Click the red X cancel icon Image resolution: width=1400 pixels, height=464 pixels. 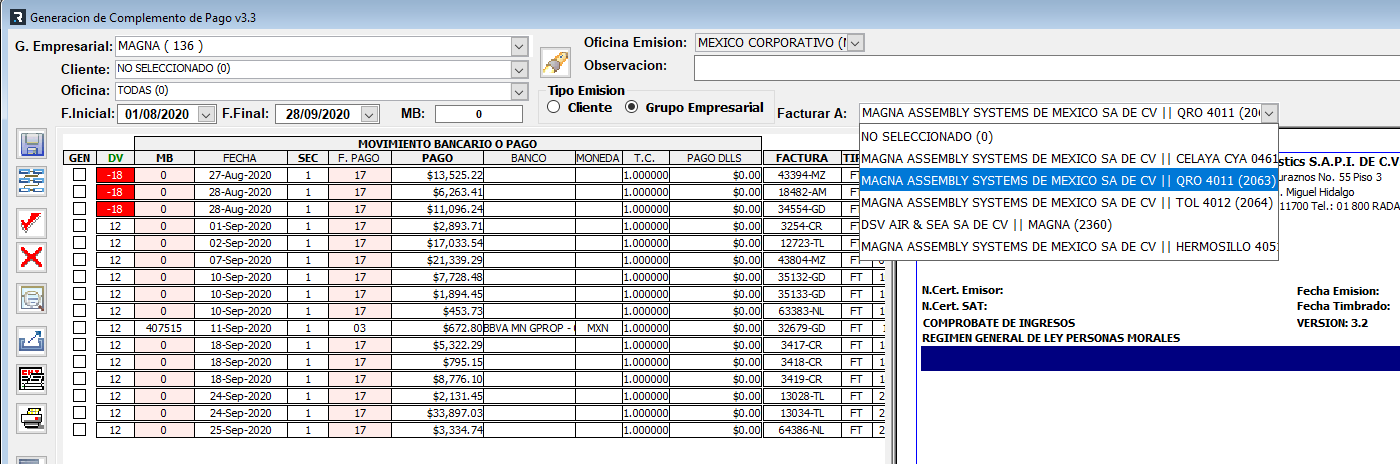click(x=32, y=258)
